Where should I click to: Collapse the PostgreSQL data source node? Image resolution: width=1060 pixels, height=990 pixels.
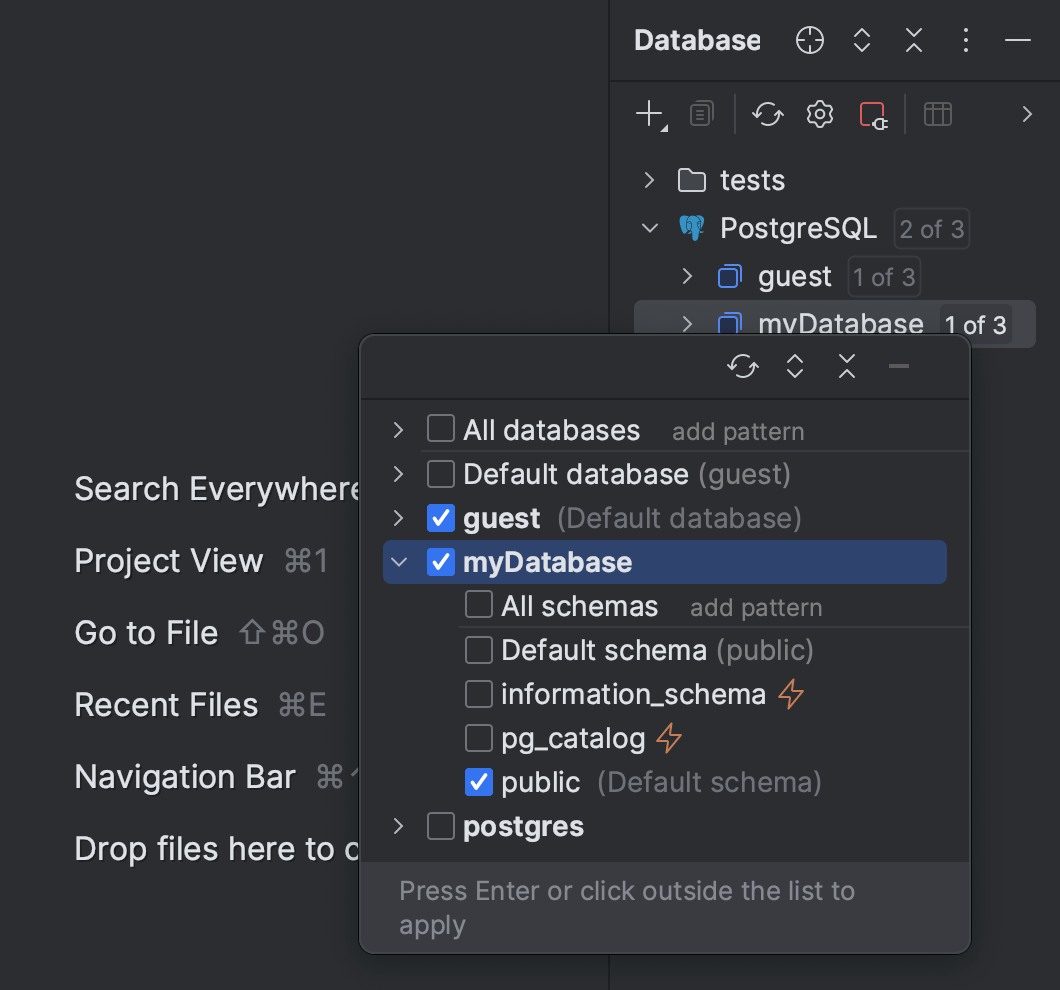point(648,228)
